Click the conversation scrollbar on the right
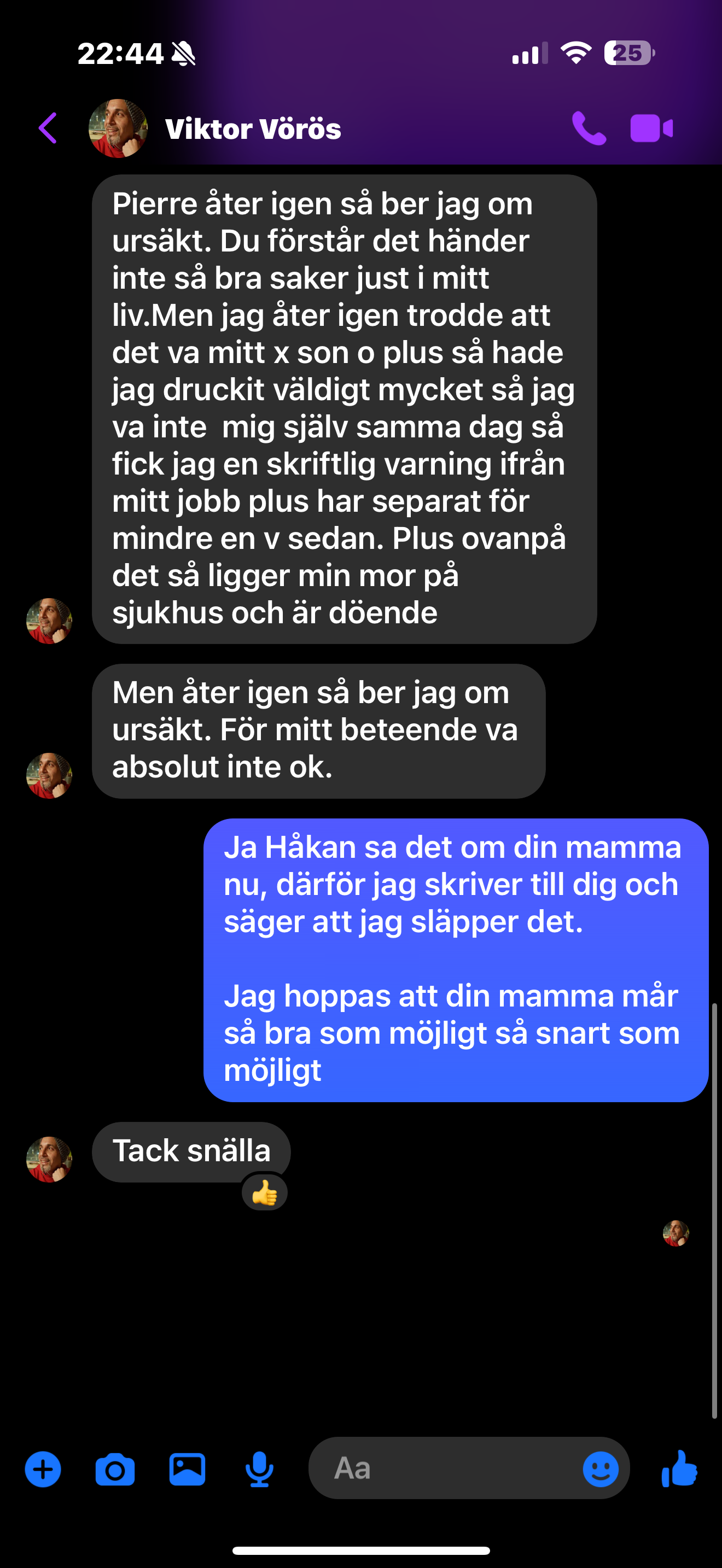This screenshot has height=1568, width=722. pos(715,1212)
